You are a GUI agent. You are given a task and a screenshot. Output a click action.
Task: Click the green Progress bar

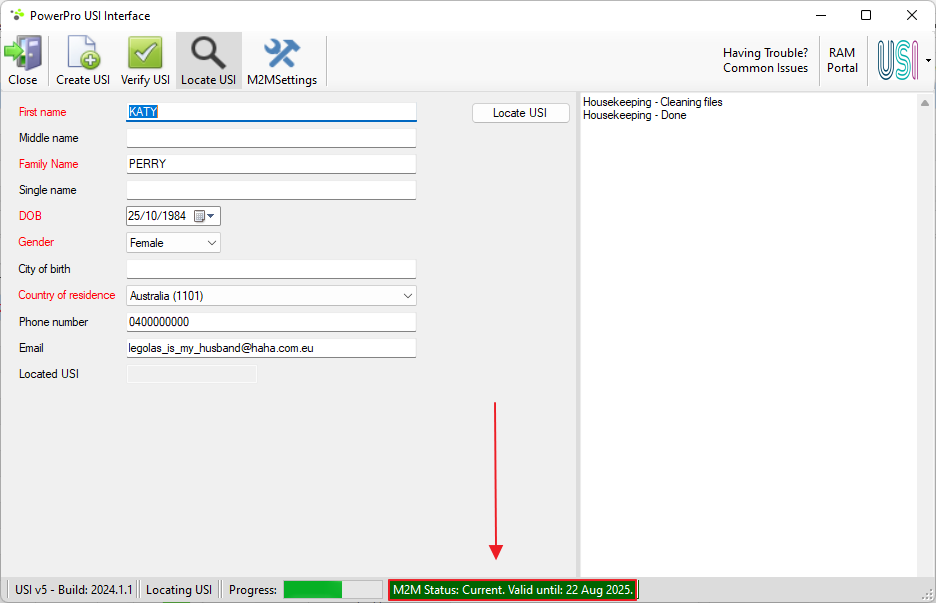332,590
